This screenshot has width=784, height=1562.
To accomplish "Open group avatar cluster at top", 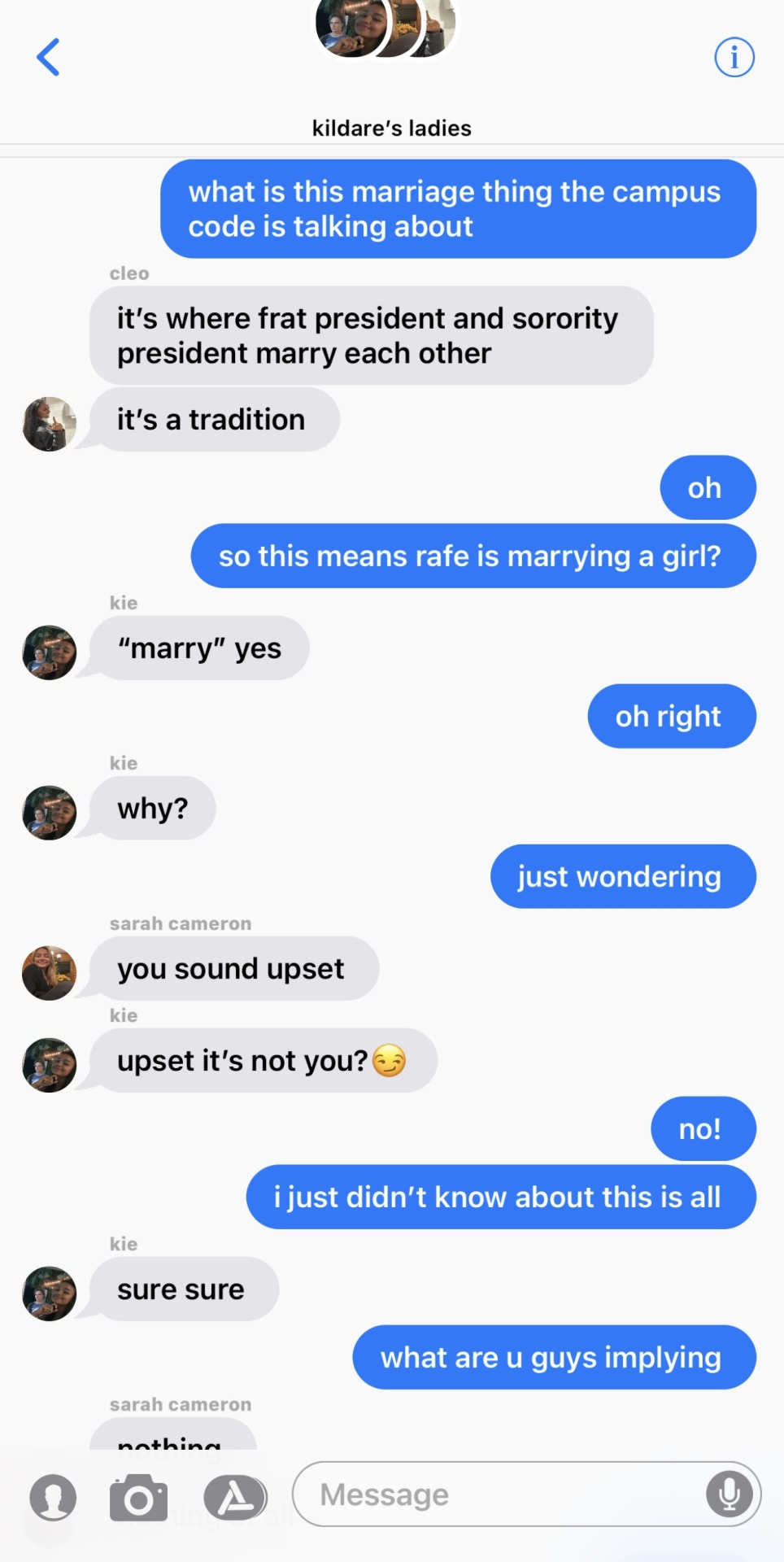I will tap(386, 28).
